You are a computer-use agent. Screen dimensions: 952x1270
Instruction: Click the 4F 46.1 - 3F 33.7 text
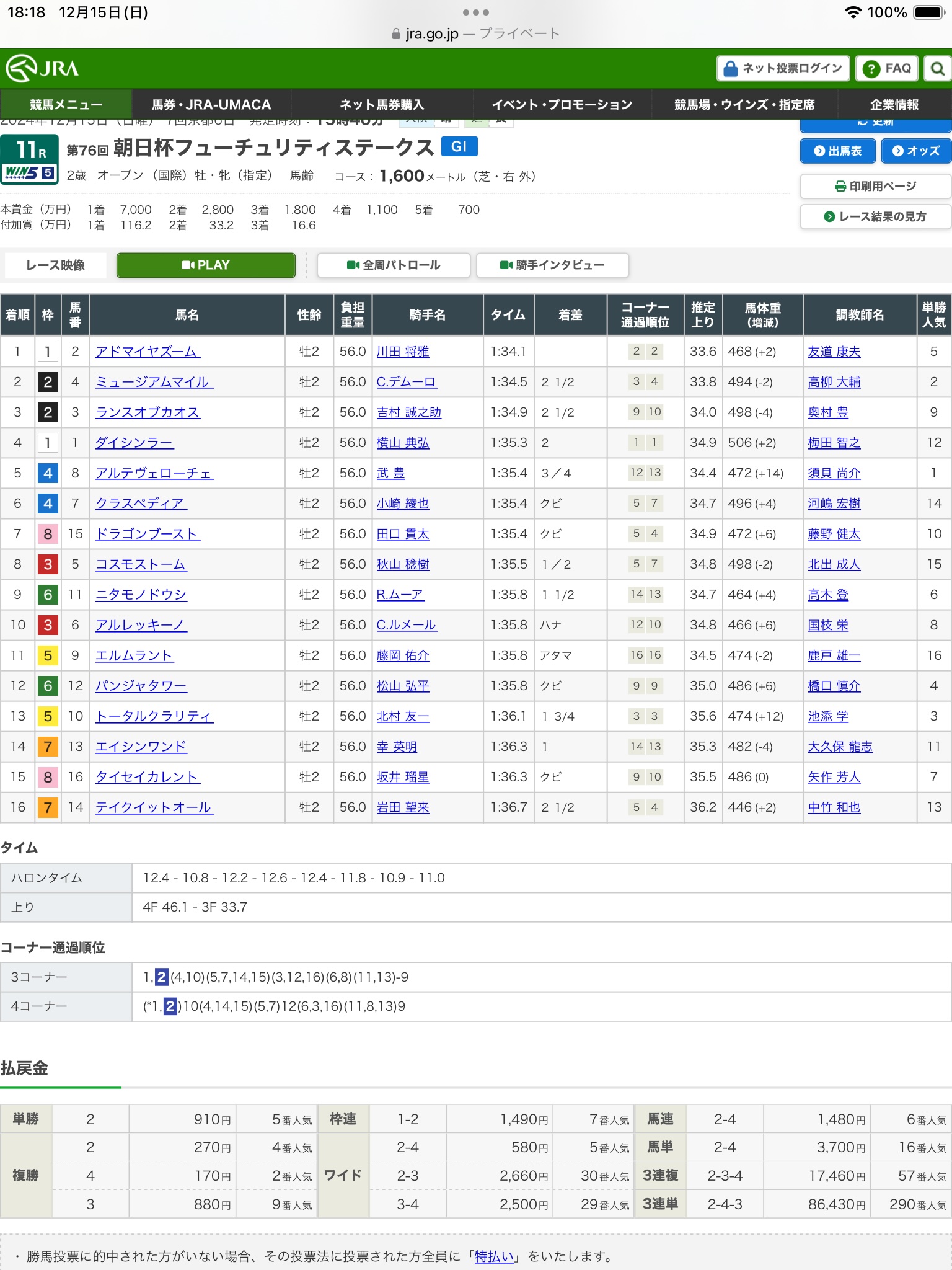pos(195,907)
